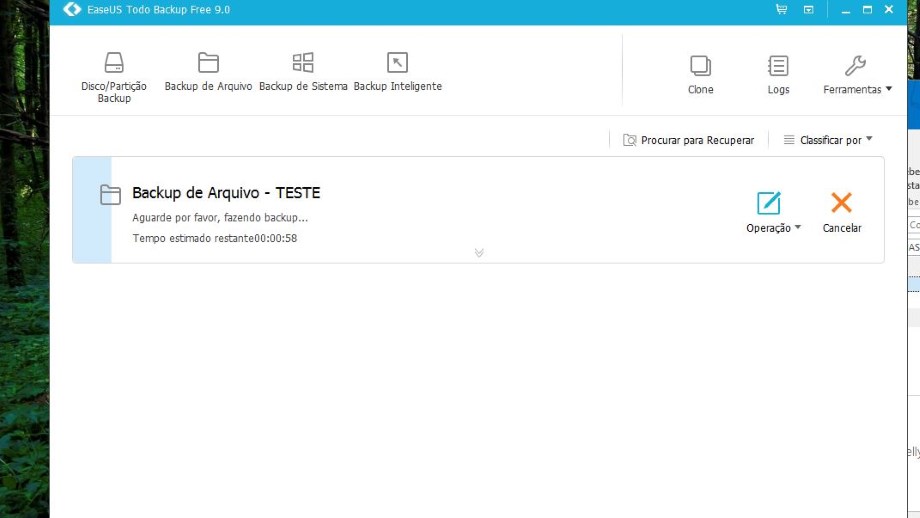Click the shopping cart upgrade icon
920x518 pixels.
(781, 10)
